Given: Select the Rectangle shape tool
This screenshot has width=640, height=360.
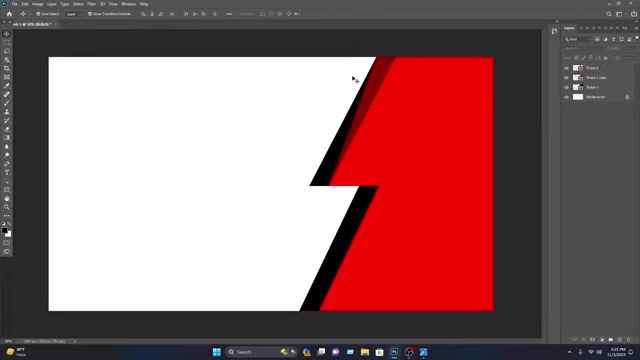Looking at the screenshot, I should point(7,190).
